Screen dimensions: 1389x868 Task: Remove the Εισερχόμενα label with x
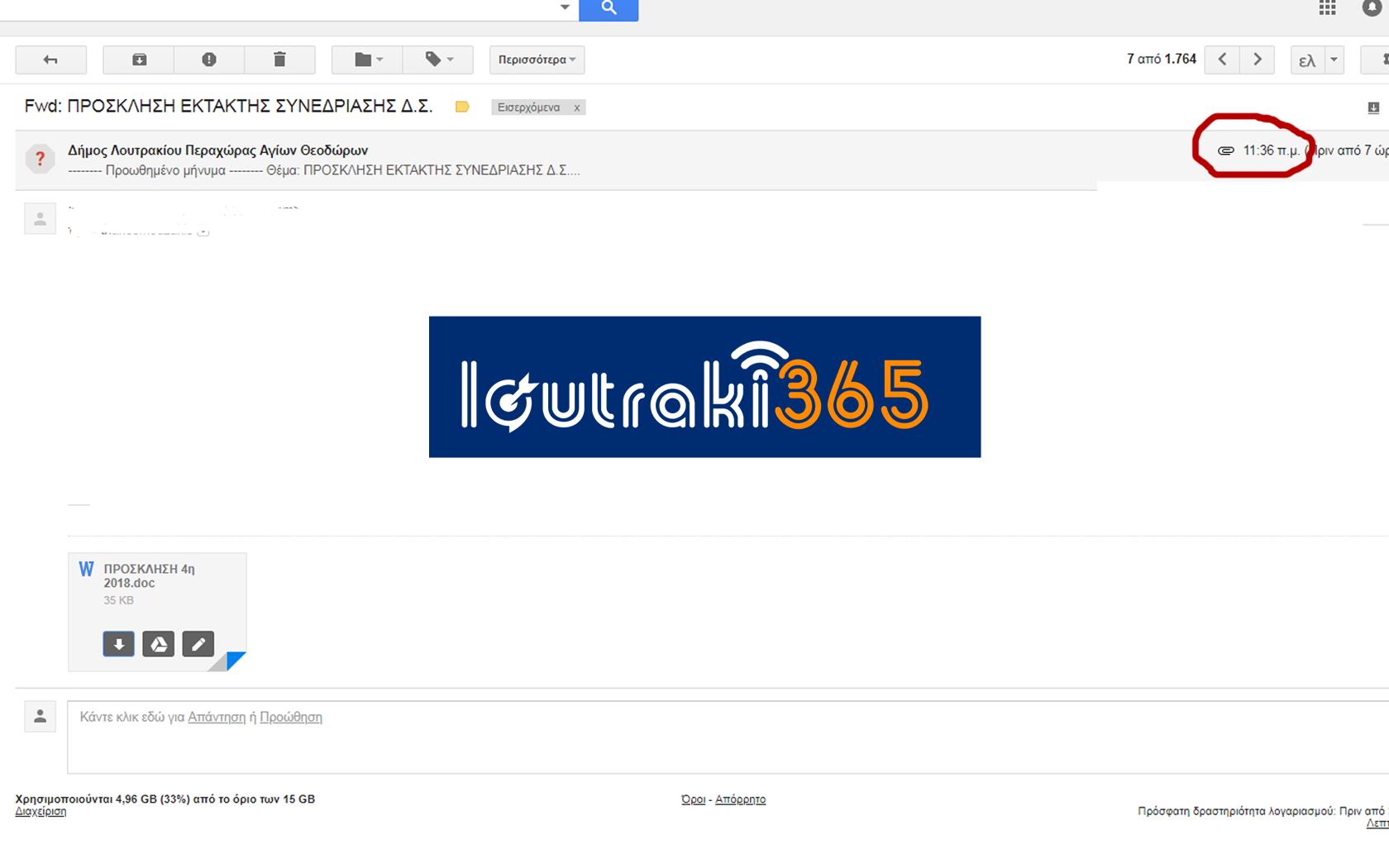(x=576, y=107)
